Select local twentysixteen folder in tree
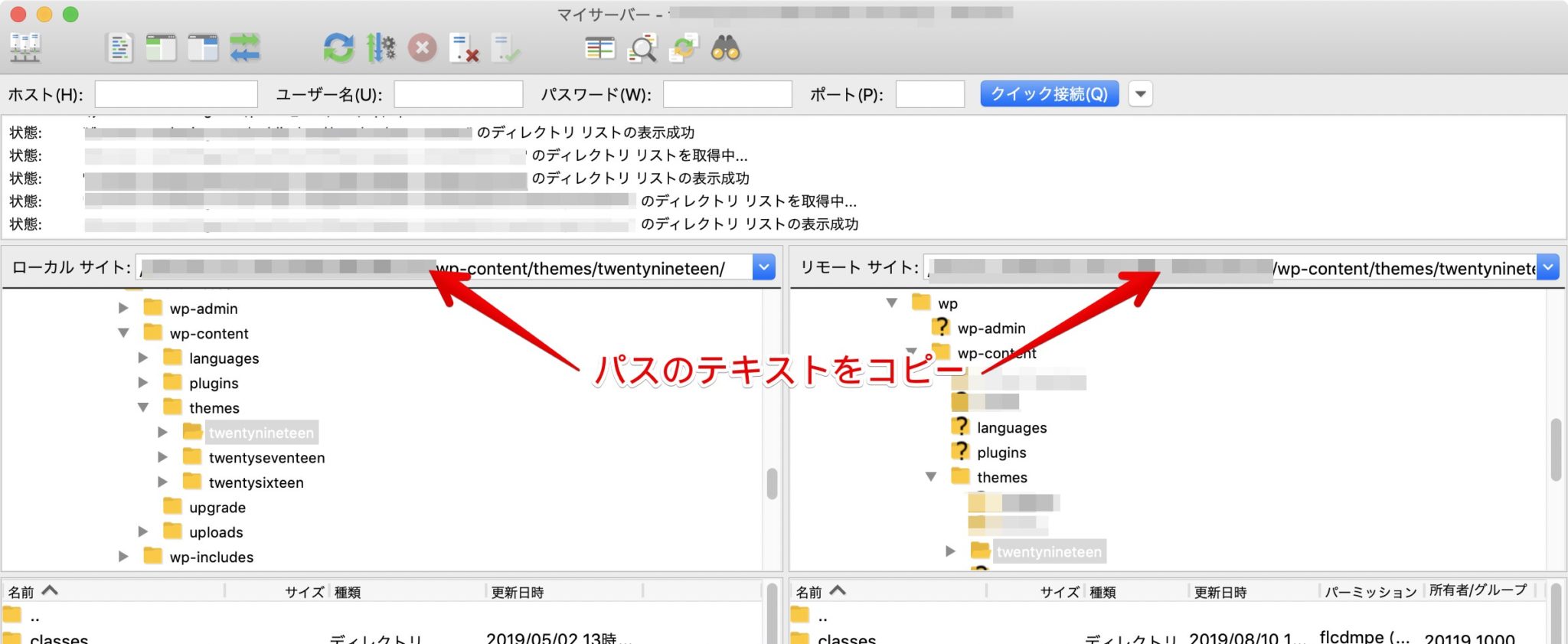1568x644 pixels. [x=256, y=482]
